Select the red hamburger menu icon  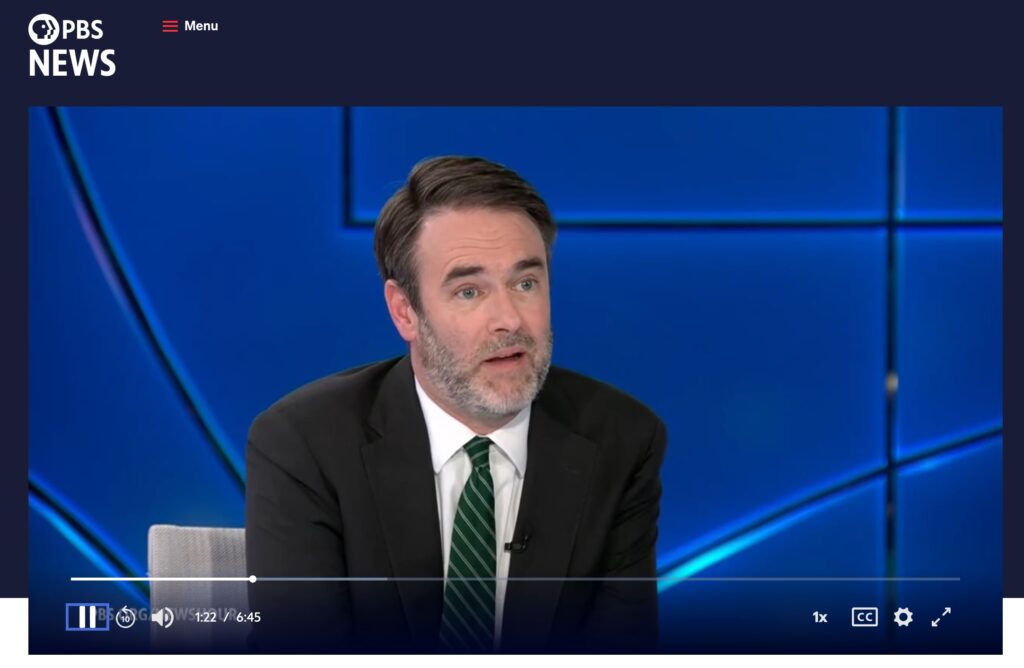point(169,26)
